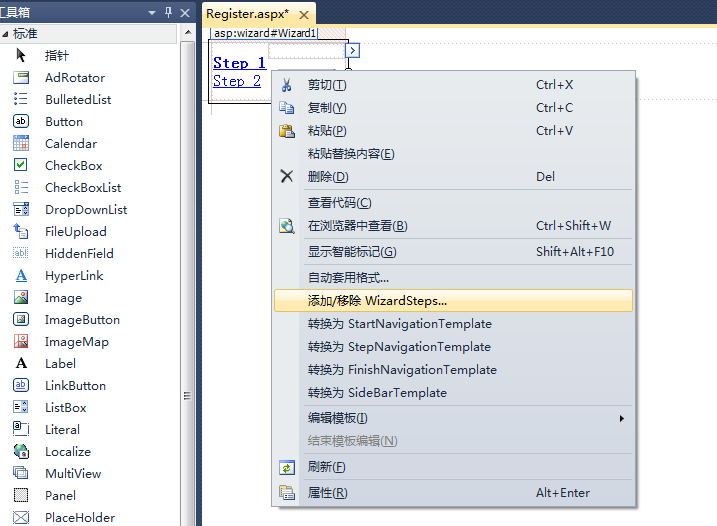Select the HyperLink control icon
This screenshot has width=717, height=526.
pos(21,276)
